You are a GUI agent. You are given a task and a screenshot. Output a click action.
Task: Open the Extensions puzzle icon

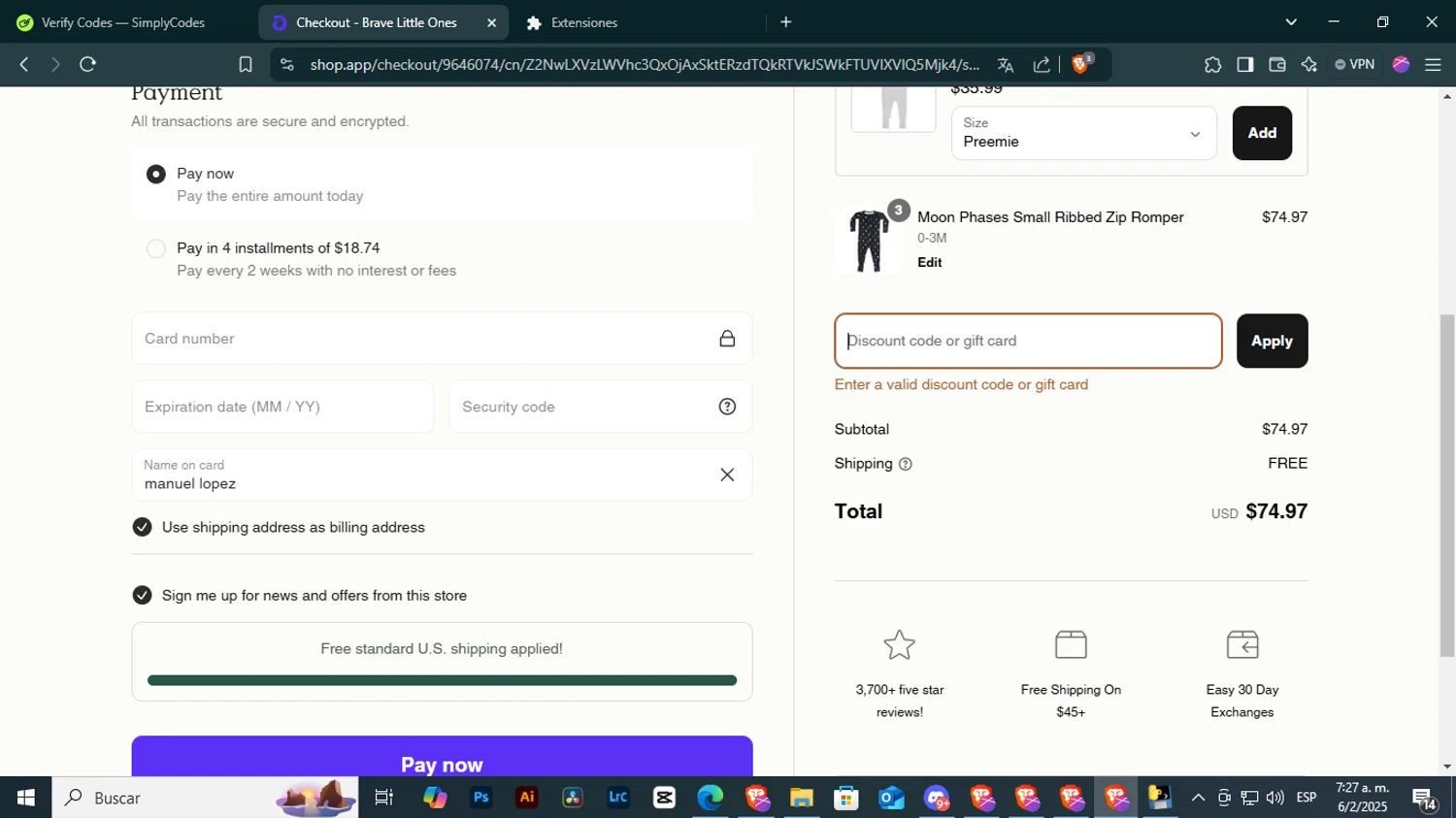click(x=1212, y=65)
